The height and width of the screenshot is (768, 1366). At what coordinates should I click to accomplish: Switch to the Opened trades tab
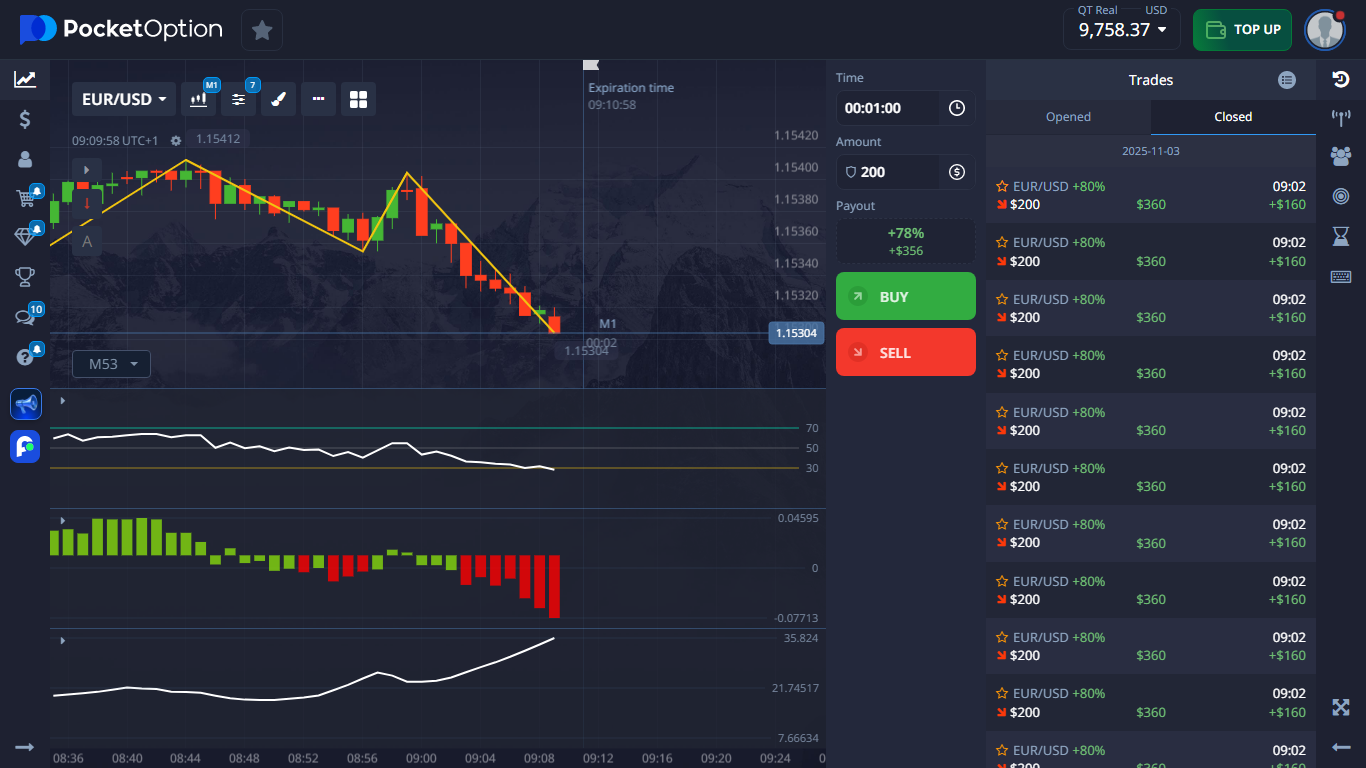1068,117
